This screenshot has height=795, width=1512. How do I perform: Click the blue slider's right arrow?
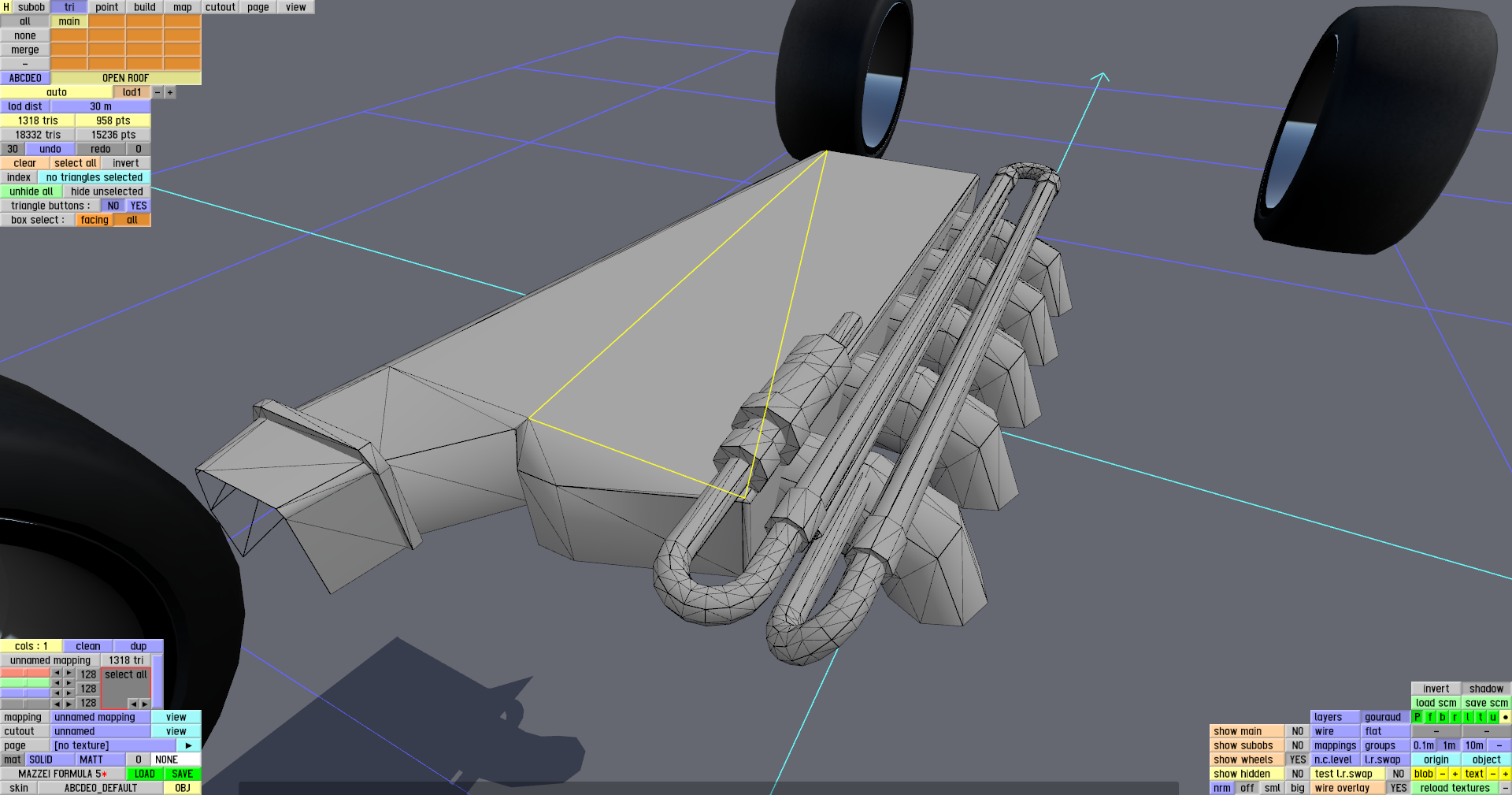click(69, 693)
